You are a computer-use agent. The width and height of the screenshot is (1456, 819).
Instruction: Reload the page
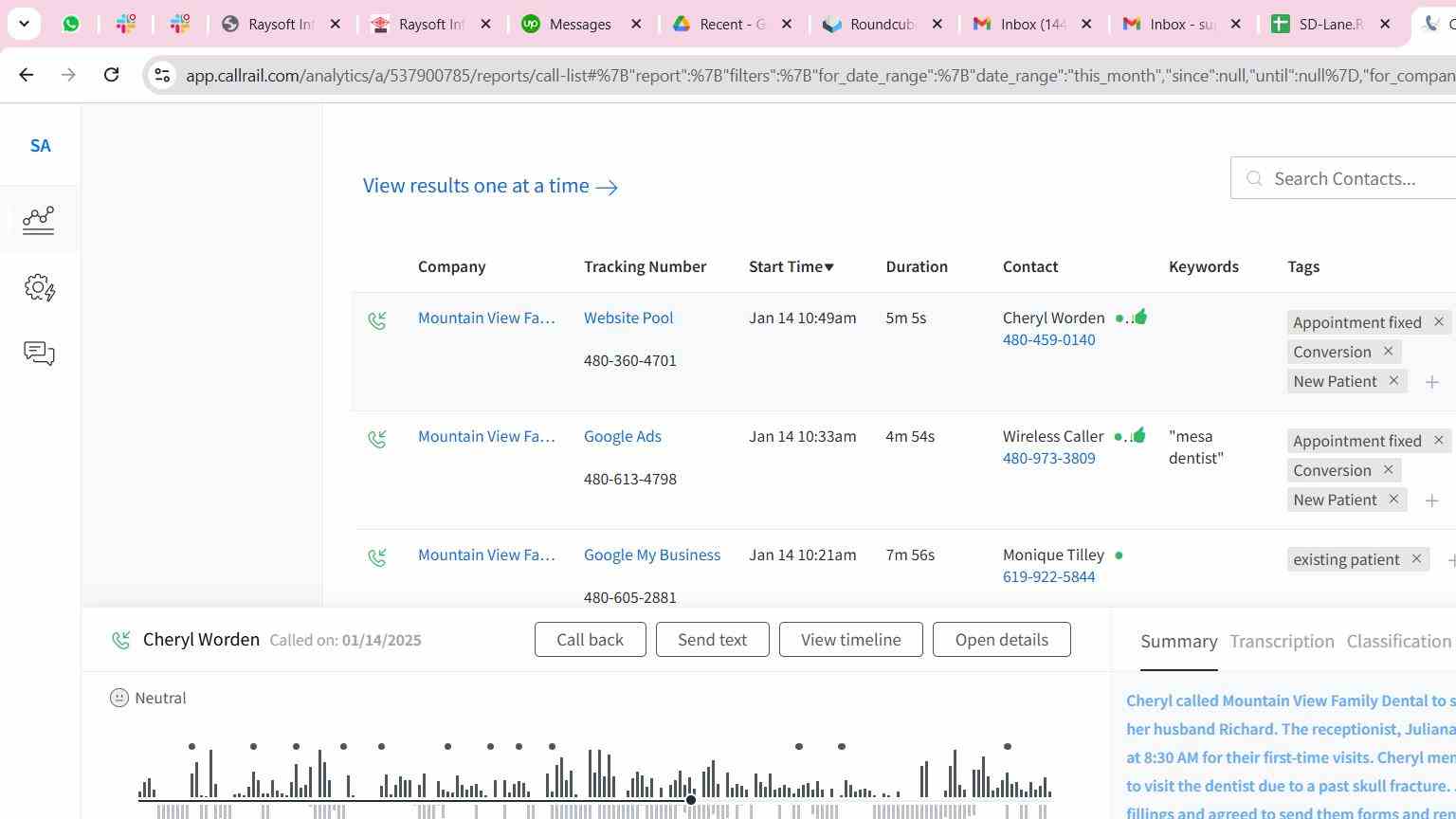tap(111, 74)
